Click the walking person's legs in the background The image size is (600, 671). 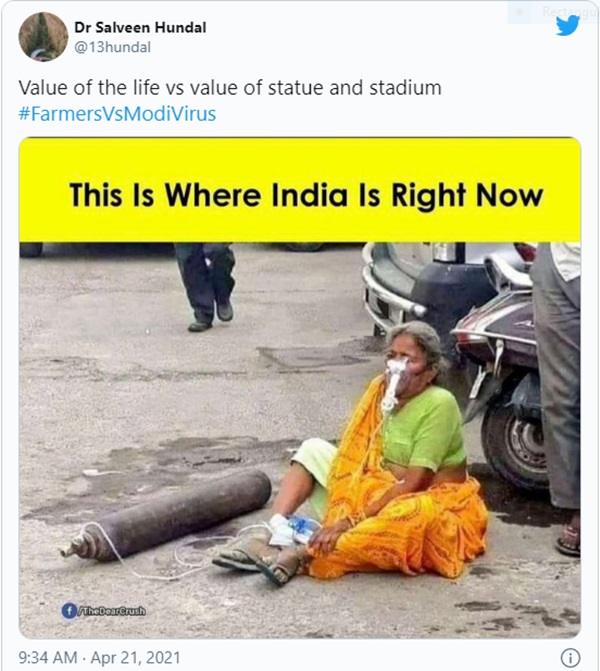click(x=207, y=285)
